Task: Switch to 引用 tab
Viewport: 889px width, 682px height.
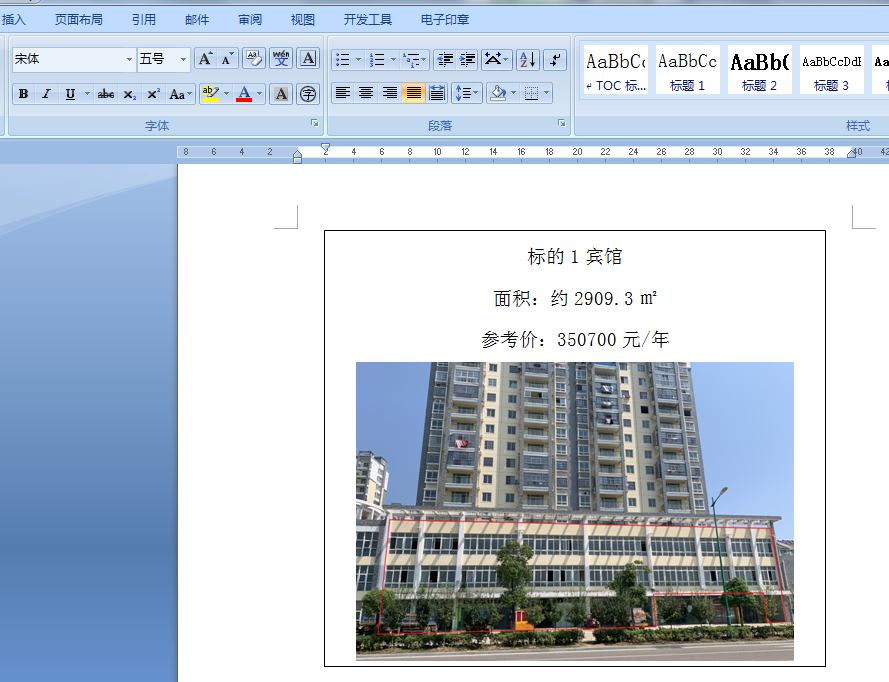Action: 143,20
